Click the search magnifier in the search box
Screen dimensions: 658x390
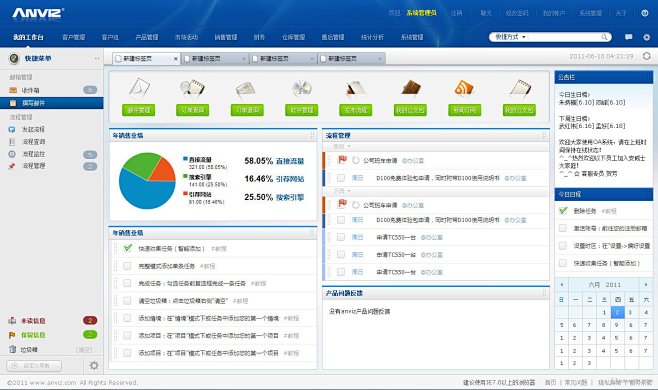(604, 37)
